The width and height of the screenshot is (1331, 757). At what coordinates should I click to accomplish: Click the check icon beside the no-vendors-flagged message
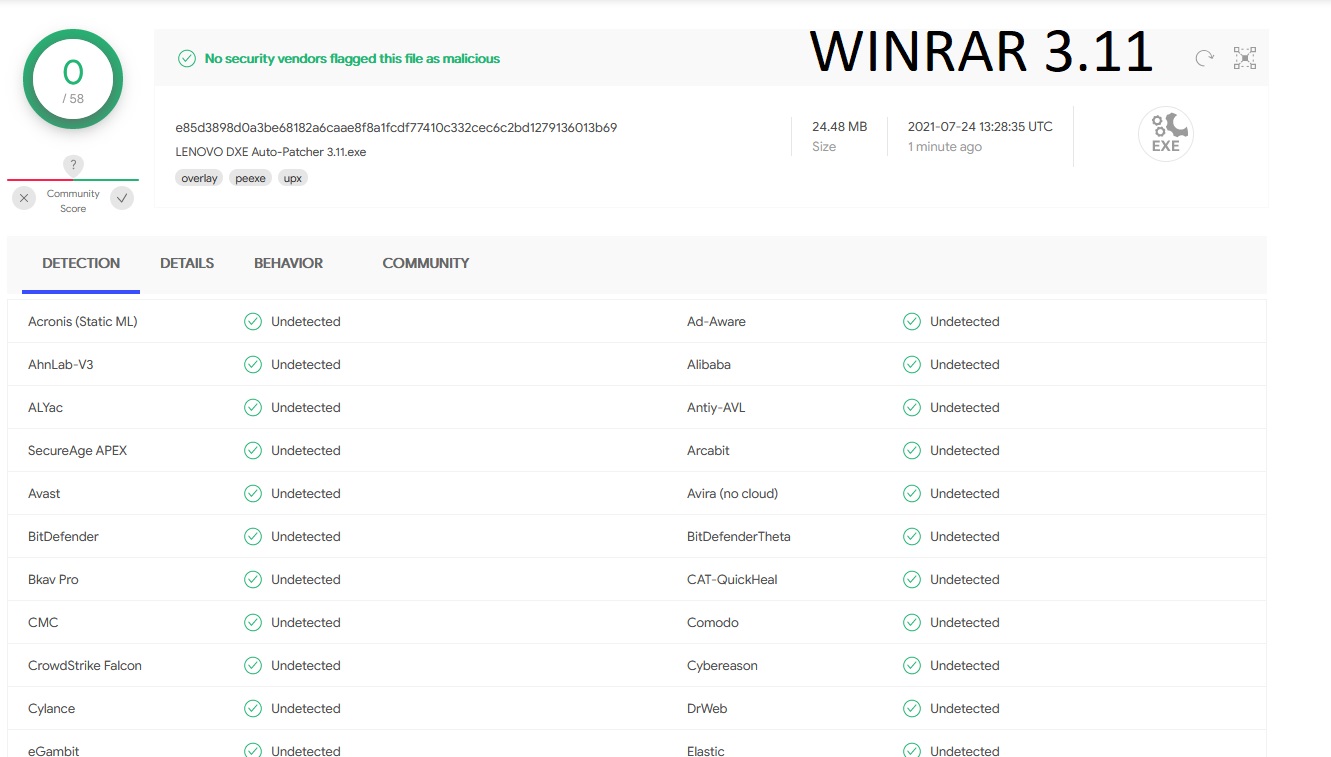(x=187, y=59)
